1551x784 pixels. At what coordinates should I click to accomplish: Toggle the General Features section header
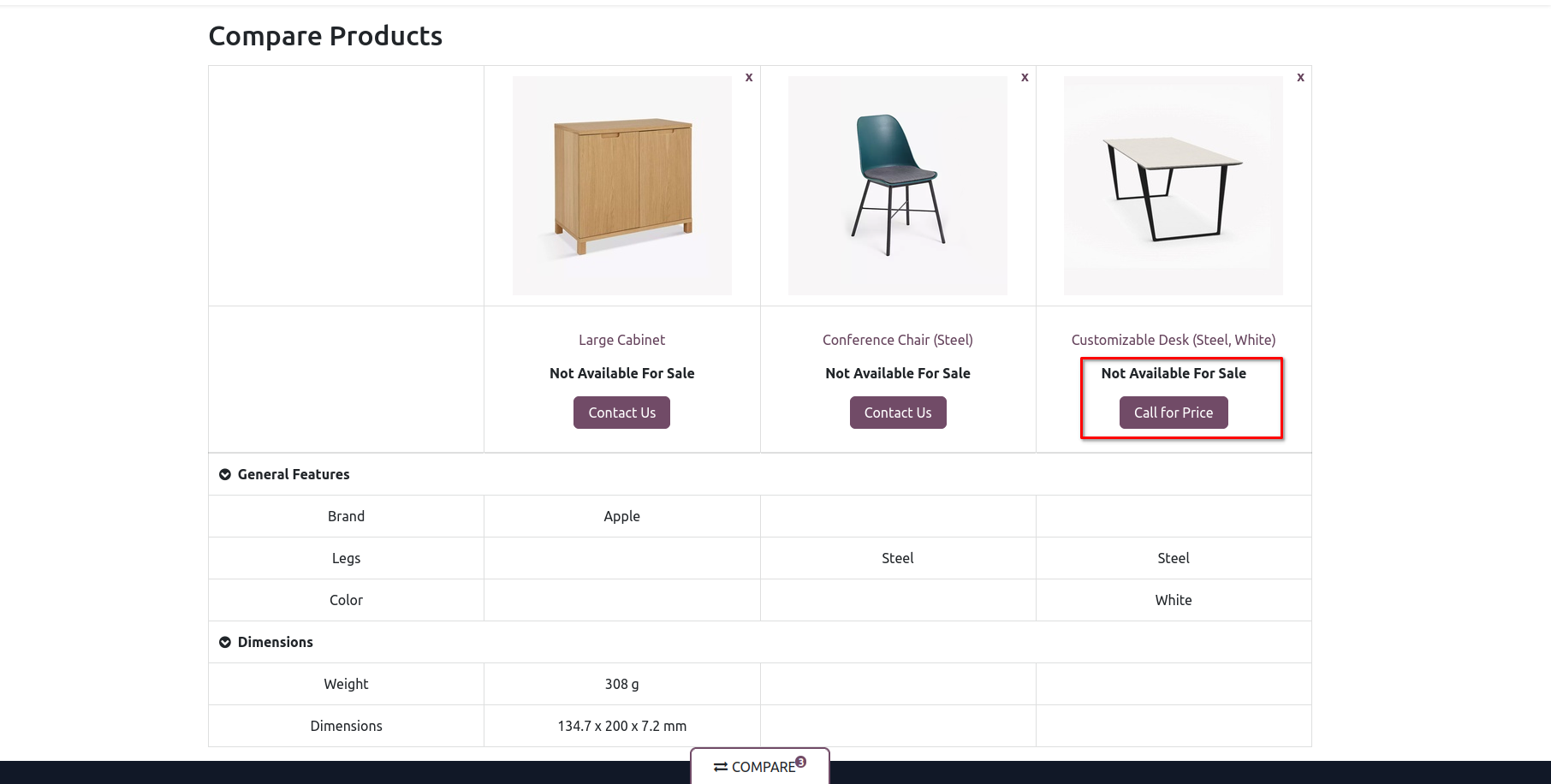tap(294, 474)
